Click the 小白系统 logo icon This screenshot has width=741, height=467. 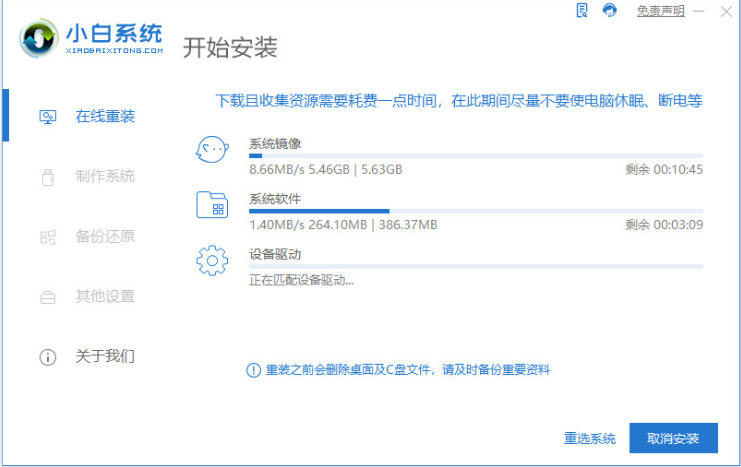tap(39, 39)
